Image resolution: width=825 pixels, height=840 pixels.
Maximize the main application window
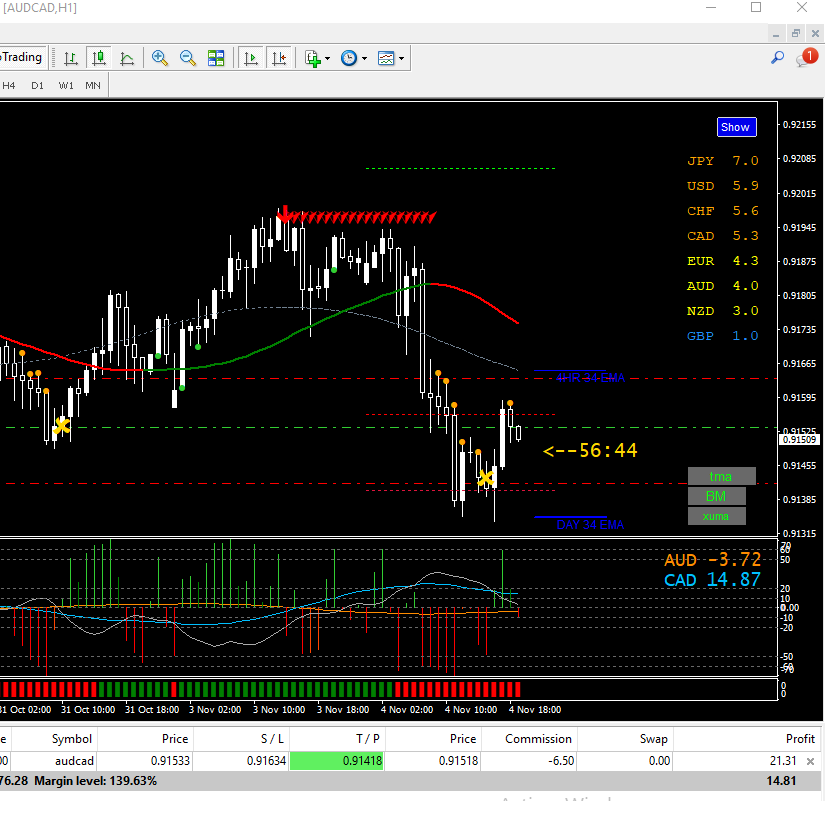[x=756, y=8]
